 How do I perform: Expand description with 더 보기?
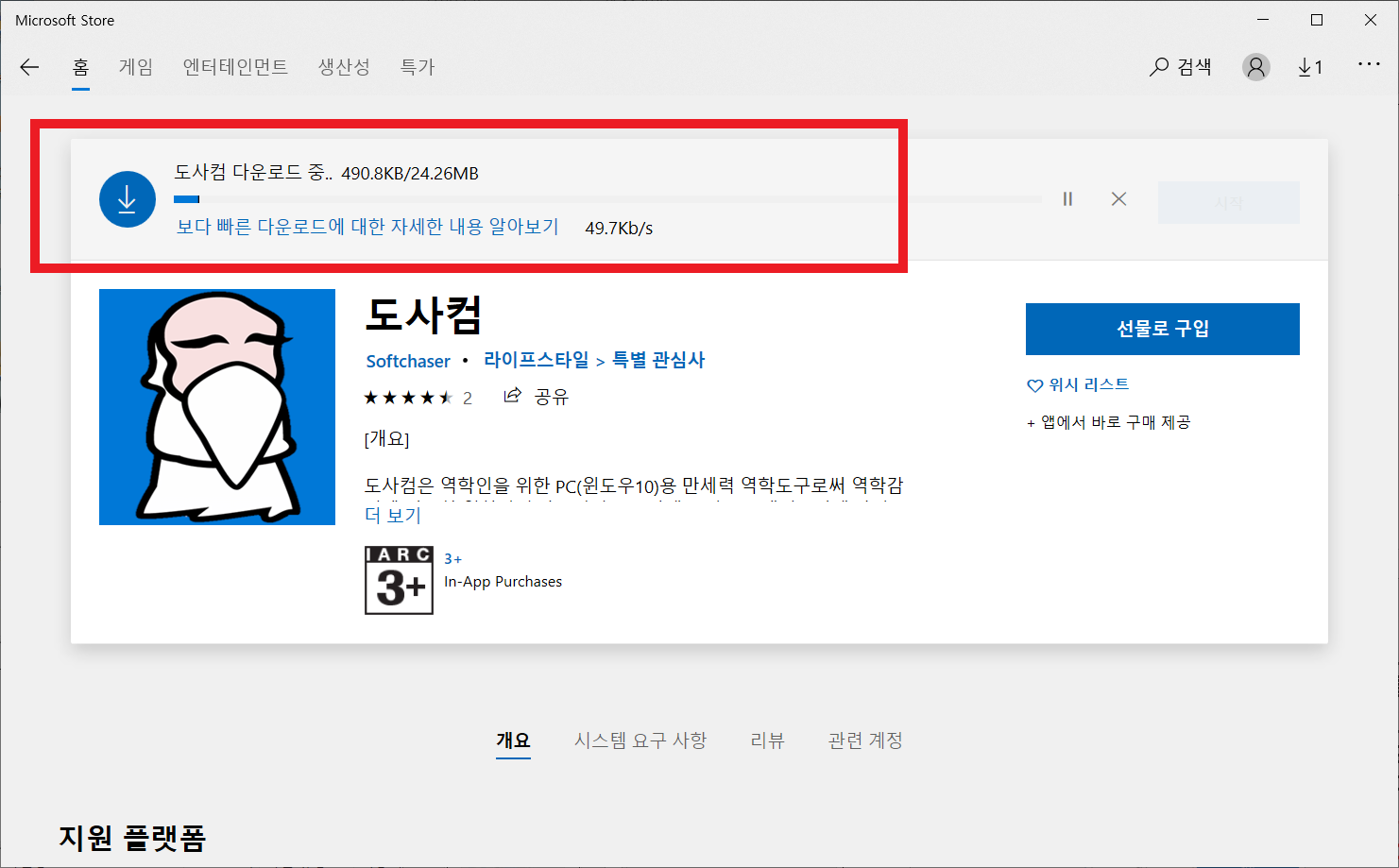click(x=393, y=516)
